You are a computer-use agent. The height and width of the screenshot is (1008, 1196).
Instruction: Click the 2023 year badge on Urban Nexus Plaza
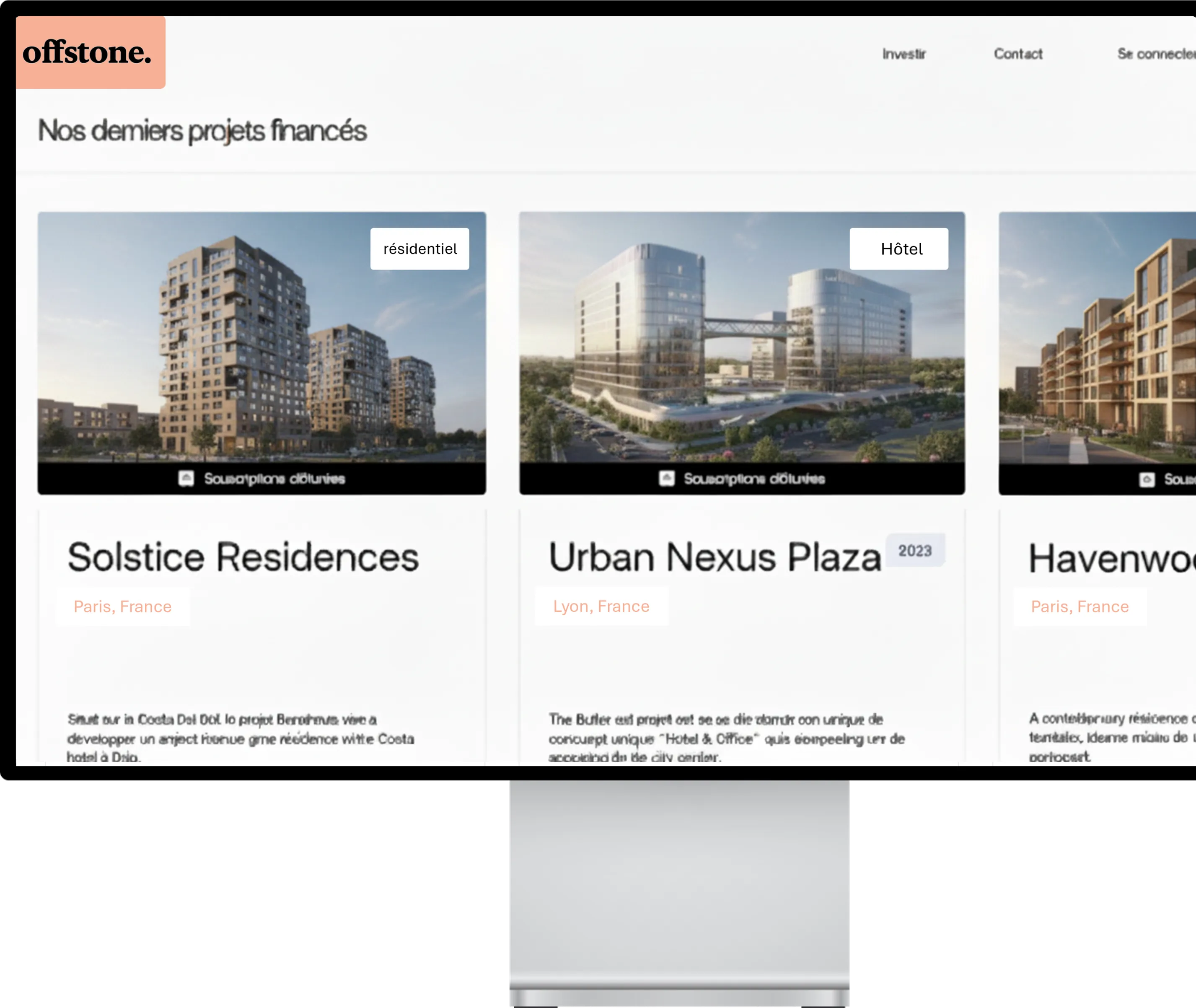[x=916, y=550]
